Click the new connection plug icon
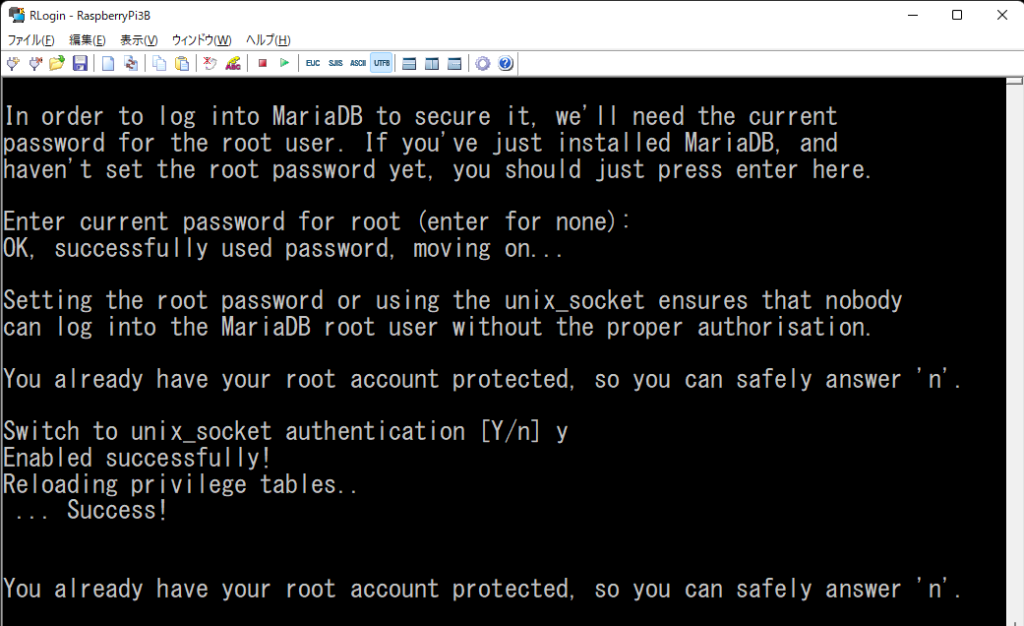The width and height of the screenshot is (1024, 626). [x=13, y=63]
